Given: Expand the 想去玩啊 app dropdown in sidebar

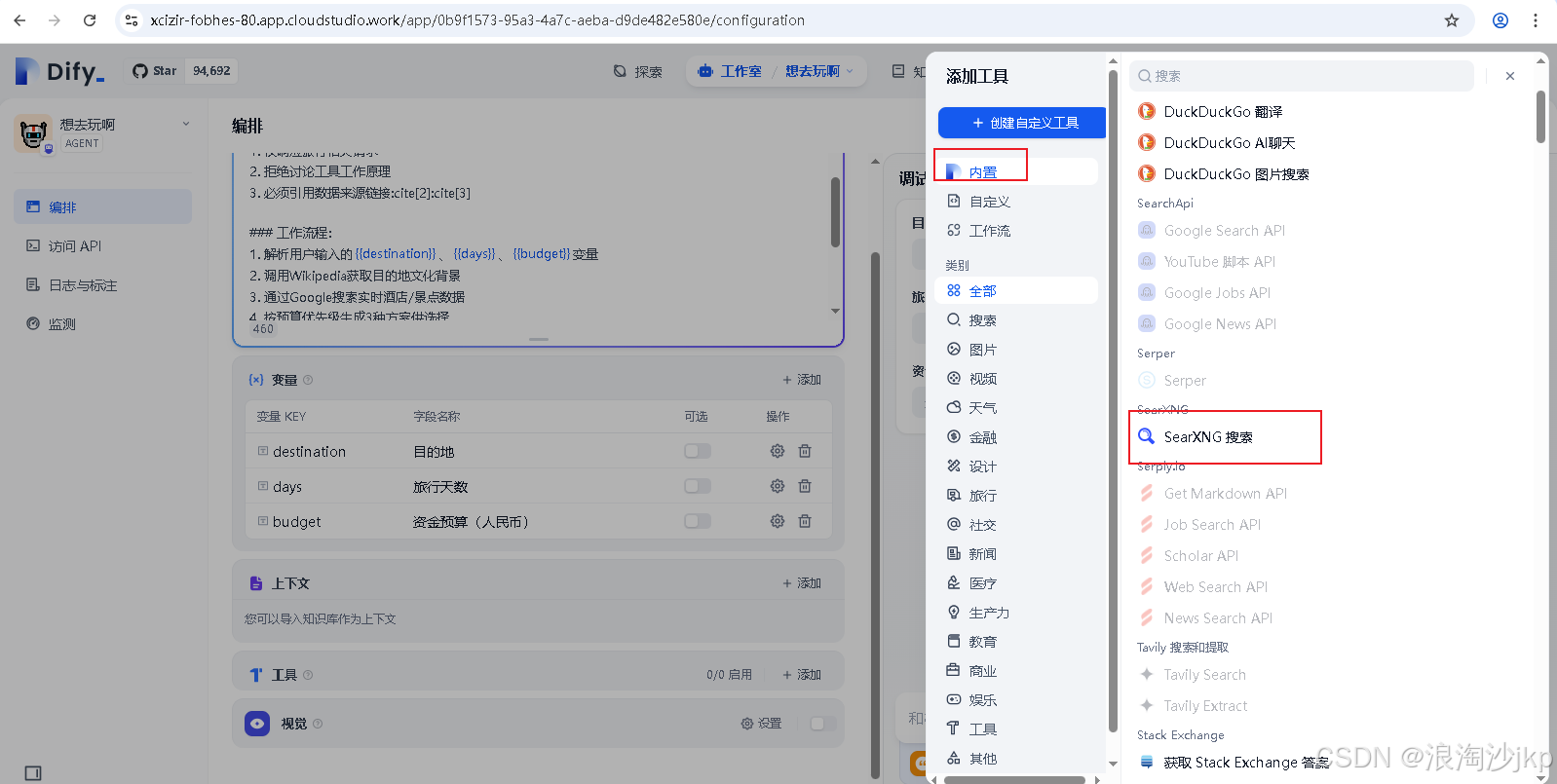Looking at the screenshot, I should pos(186,124).
